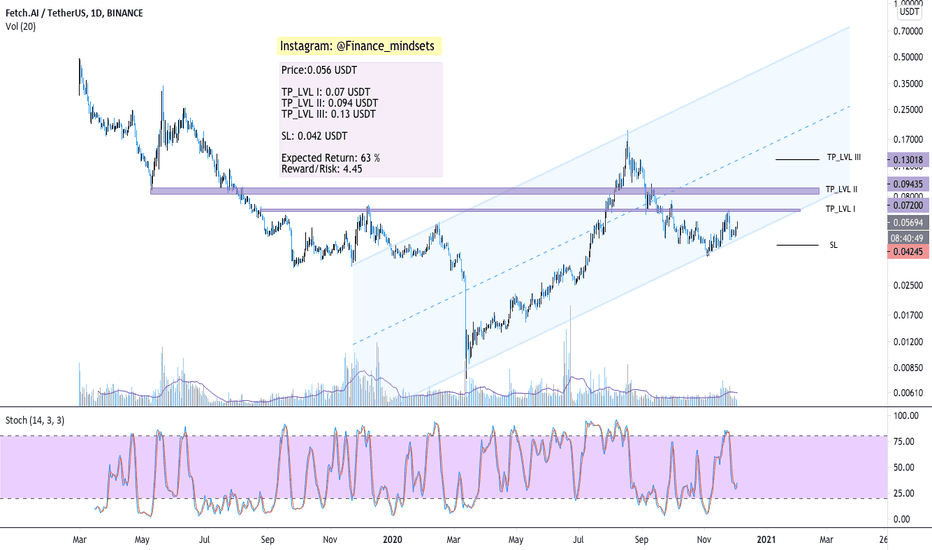
Task: Select the TP_LVL I chart label
Action: pos(840,209)
